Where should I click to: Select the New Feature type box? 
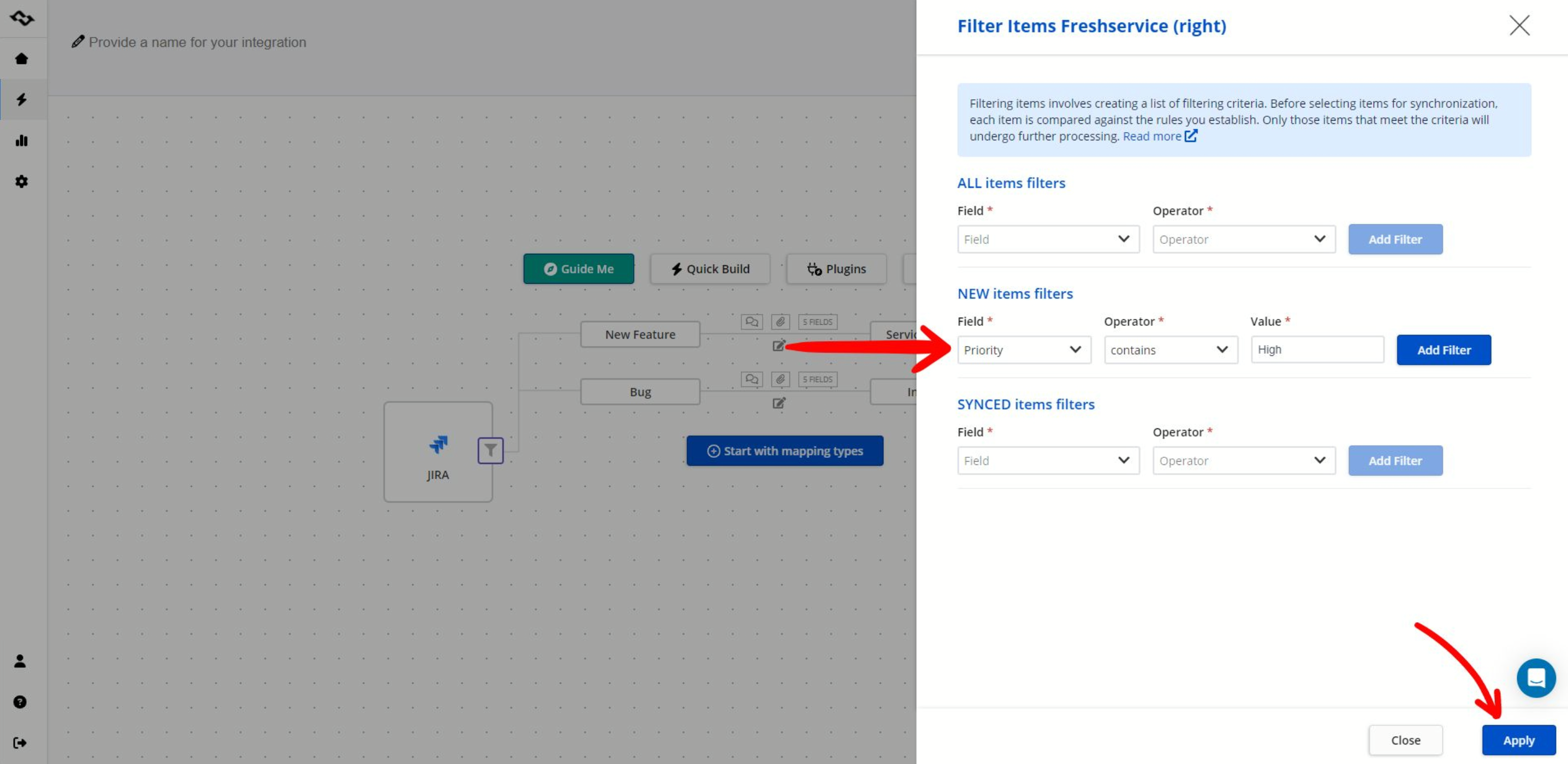click(x=640, y=335)
